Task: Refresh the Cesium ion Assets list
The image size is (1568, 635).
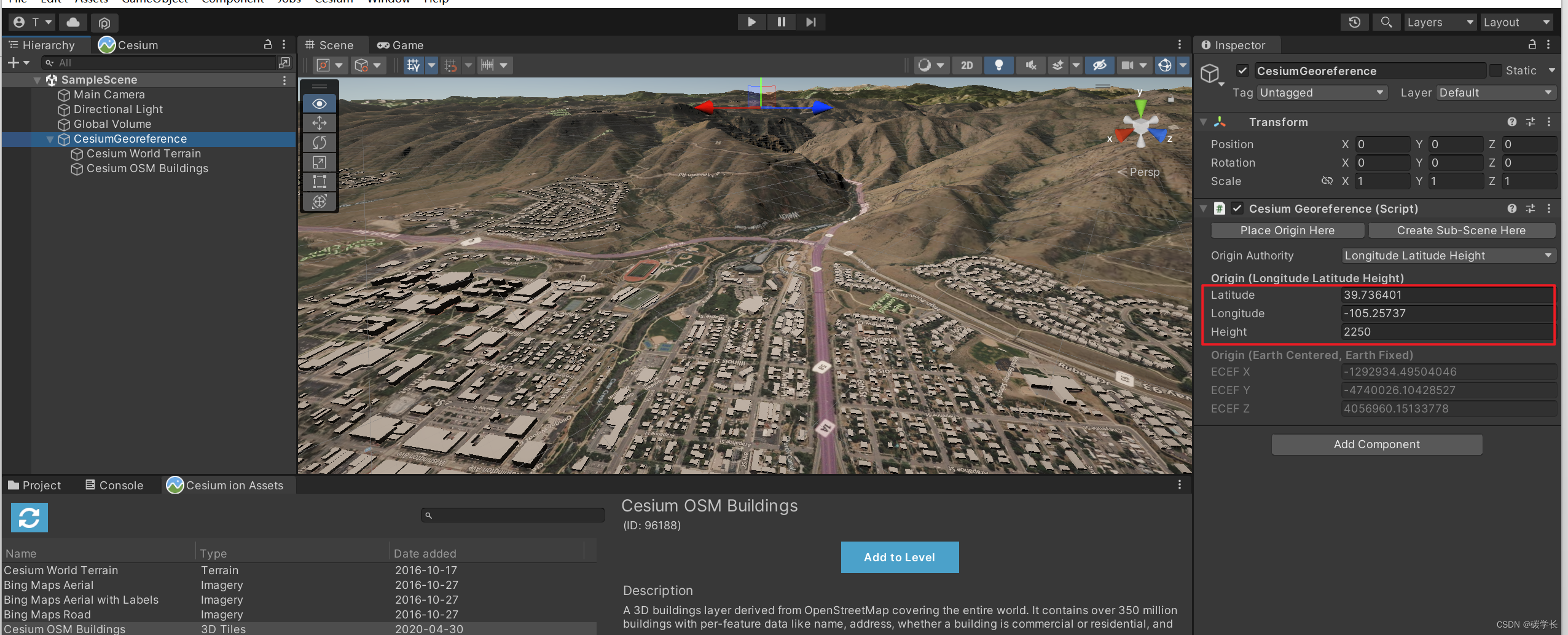Action: tap(29, 518)
